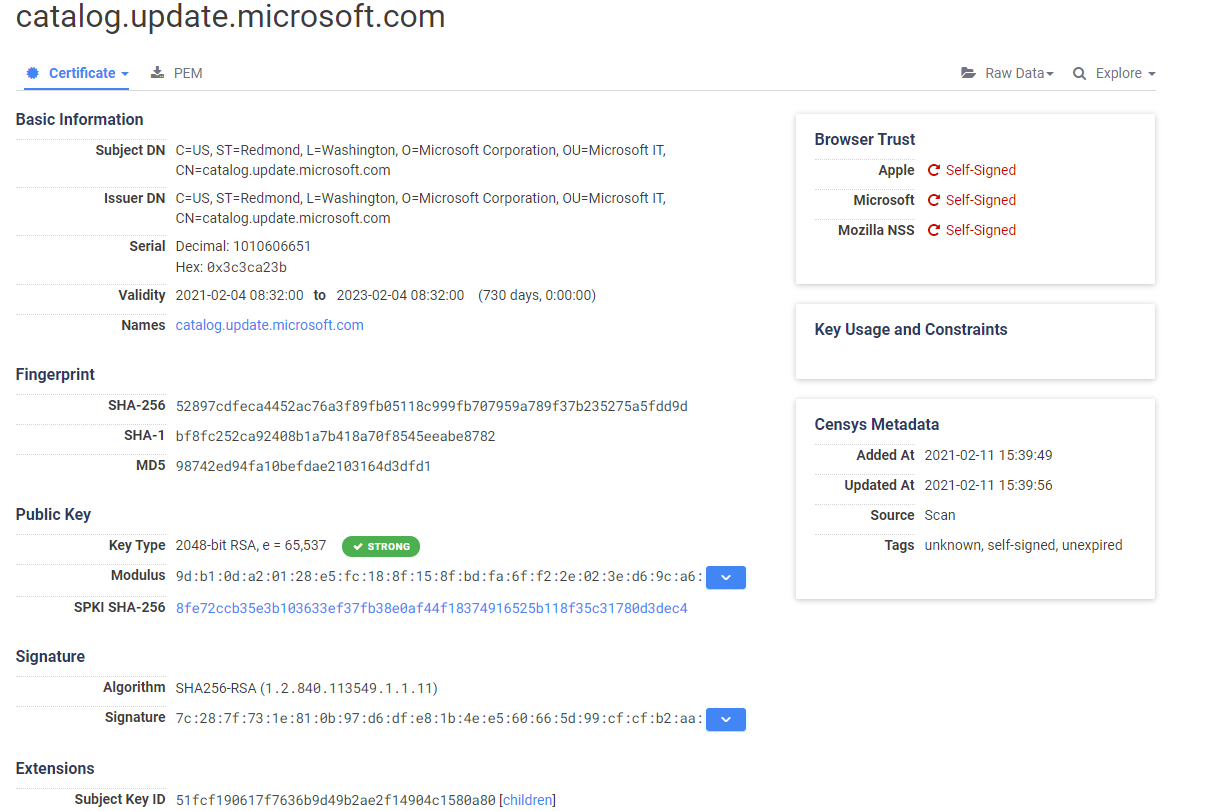Click the Modulus hex string text

(x=439, y=576)
